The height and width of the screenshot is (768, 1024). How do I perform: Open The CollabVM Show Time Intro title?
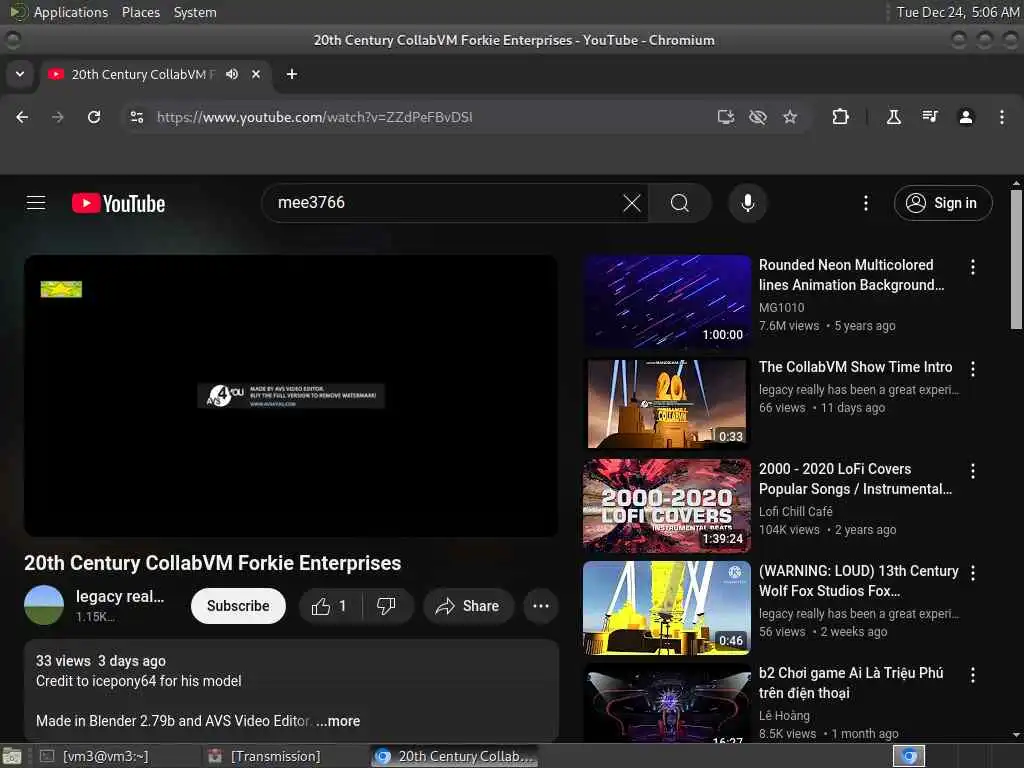(x=856, y=367)
